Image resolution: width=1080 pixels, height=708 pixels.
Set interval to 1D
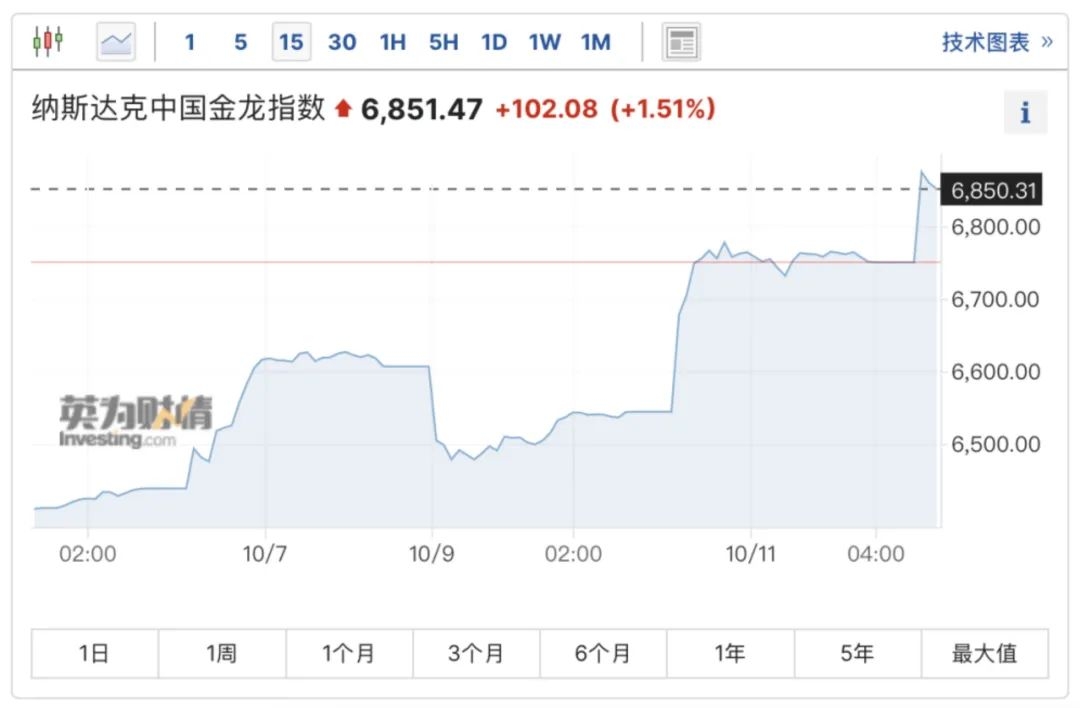(494, 42)
